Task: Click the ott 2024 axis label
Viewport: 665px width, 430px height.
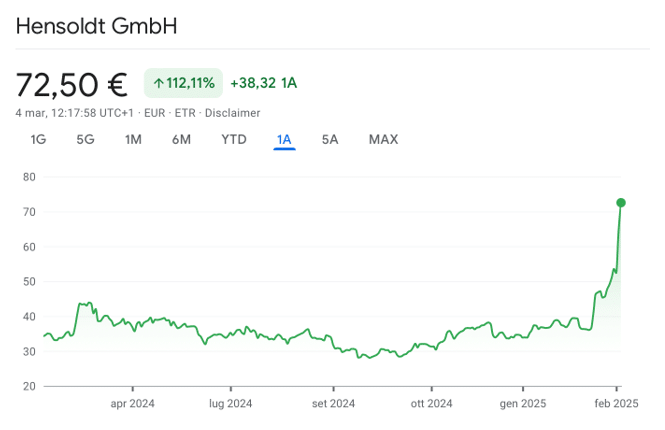Action: pyautogui.click(x=431, y=403)
